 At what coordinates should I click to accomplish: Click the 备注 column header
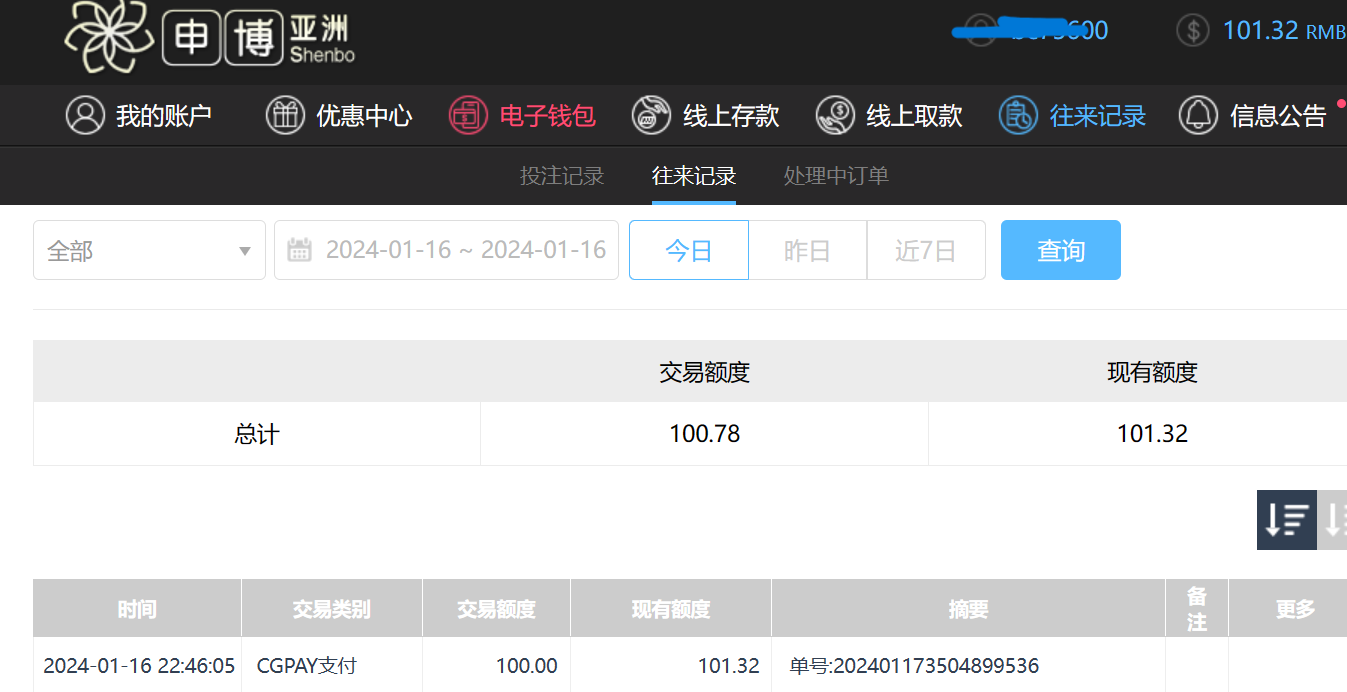(x=1197, y=609)
